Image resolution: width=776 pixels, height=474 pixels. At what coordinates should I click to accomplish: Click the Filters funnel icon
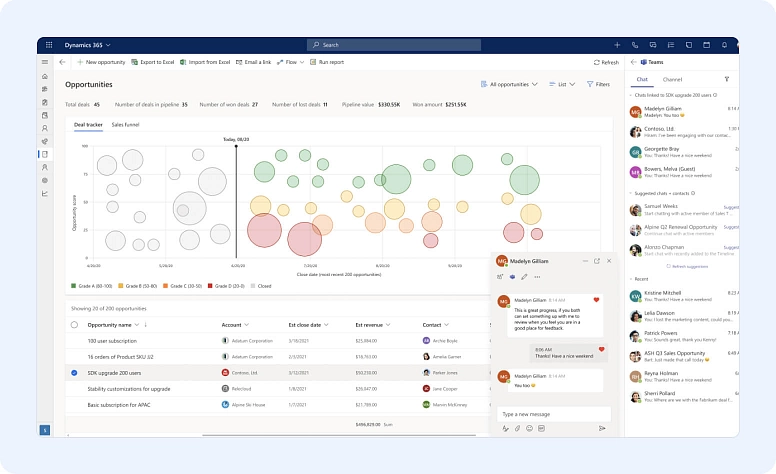(590, 84)
